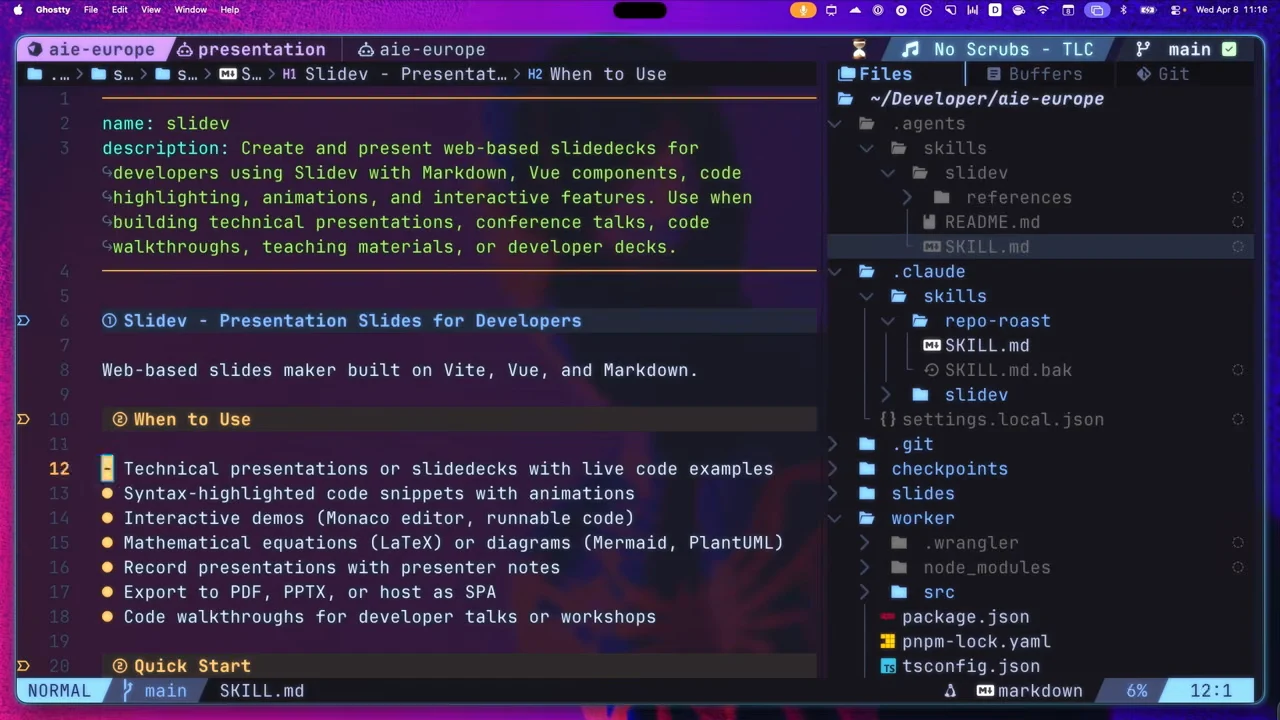Open Control Center from menu bar
This screenshot has height=720, width=1280.
pos(1176,10)
